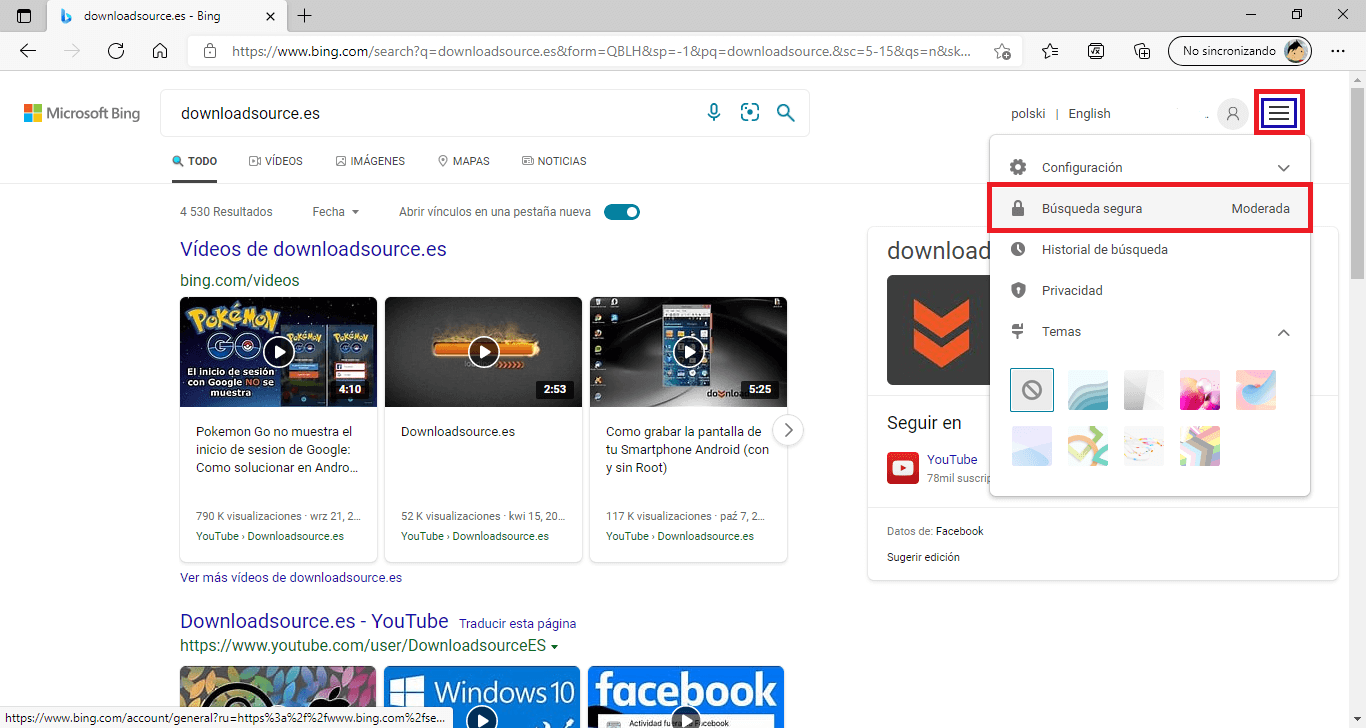Select the TODO results tab
Image resolution: width=1366 pixels, height=728 pixels.
194,161
